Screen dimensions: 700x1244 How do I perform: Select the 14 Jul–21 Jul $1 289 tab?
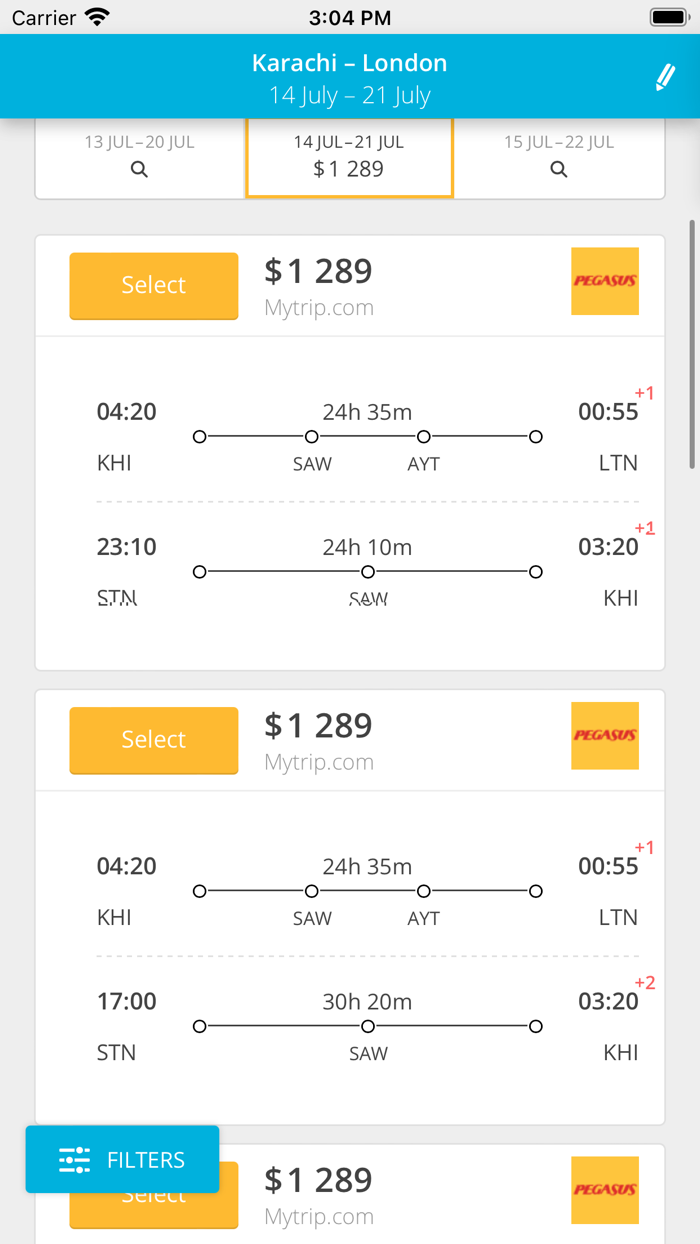[x=349, y=157]
